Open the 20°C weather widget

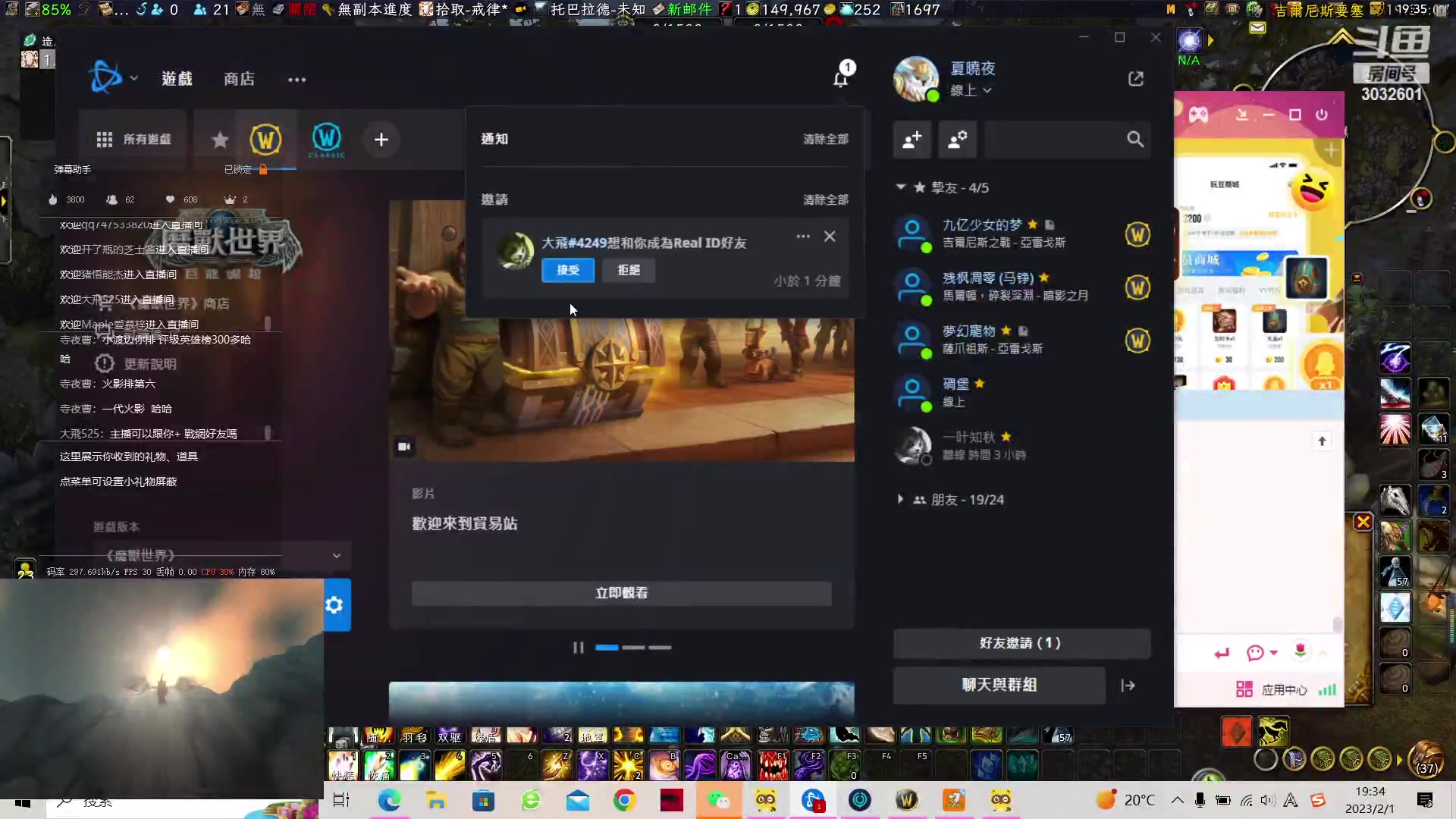pyautogui.click(x=1125, y=800)
